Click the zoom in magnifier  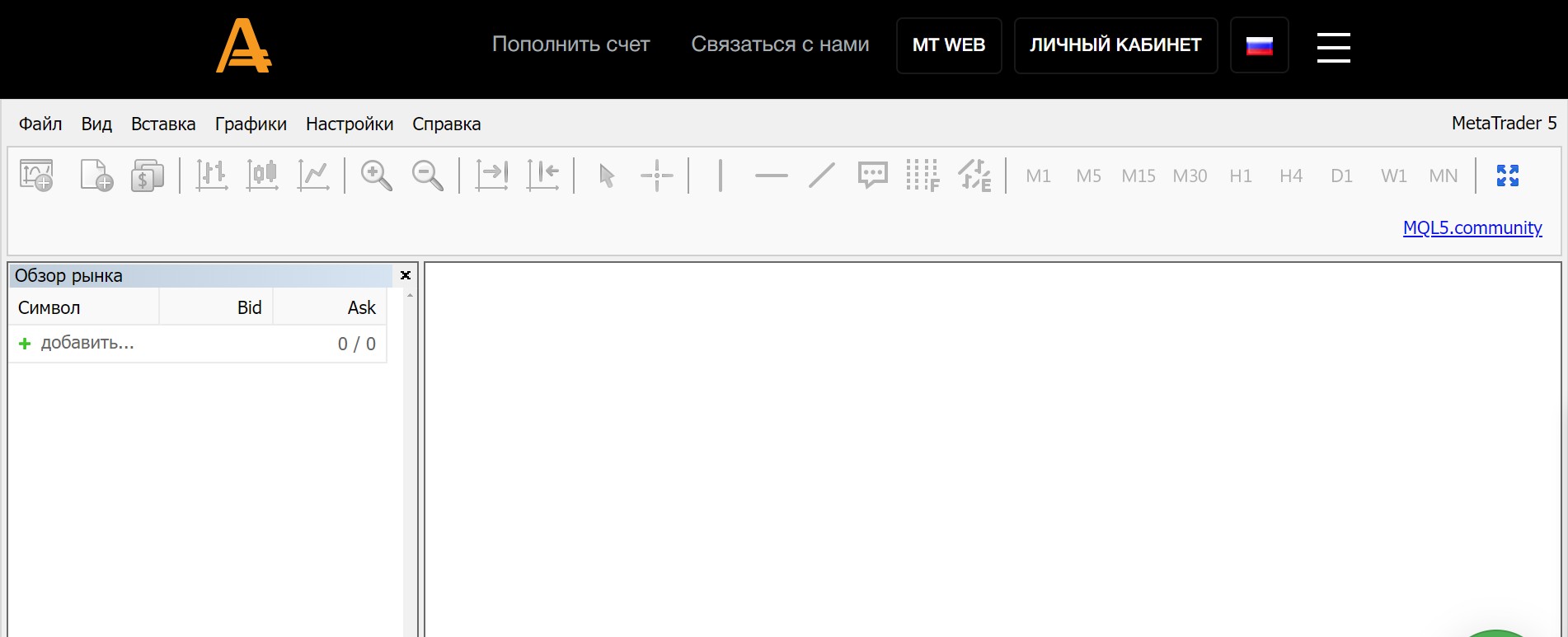tap(377, 175)
